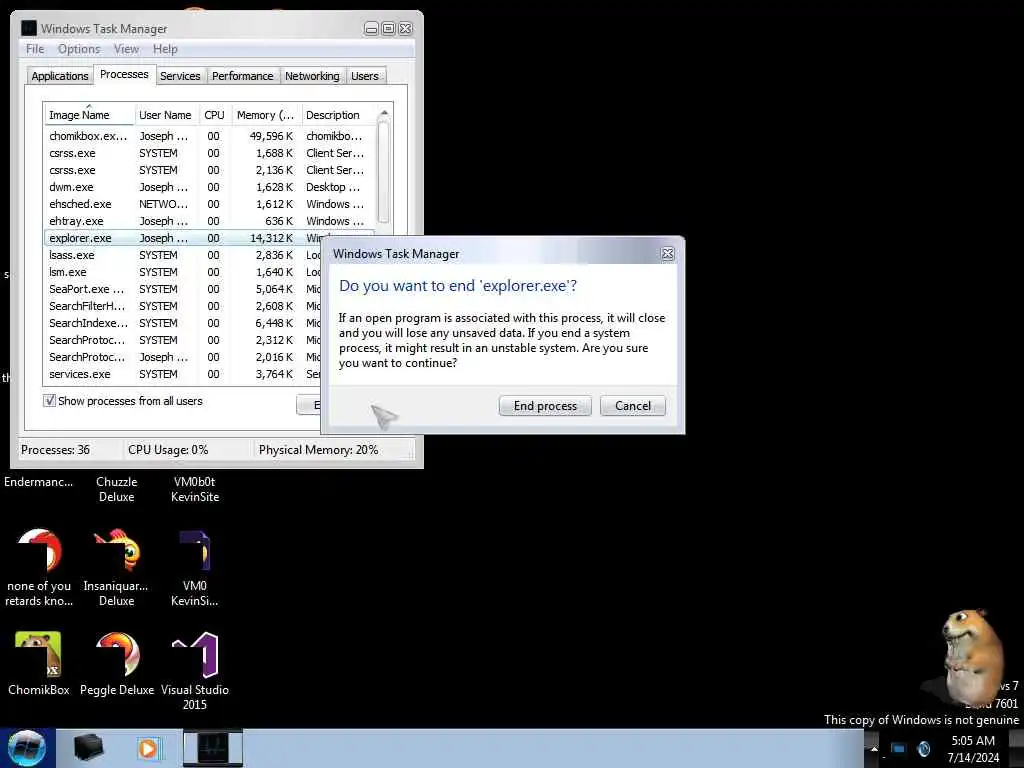The height and width of the screenshot is (768, 1024).
Task: Switch to the Services tab
Action: 180,76
